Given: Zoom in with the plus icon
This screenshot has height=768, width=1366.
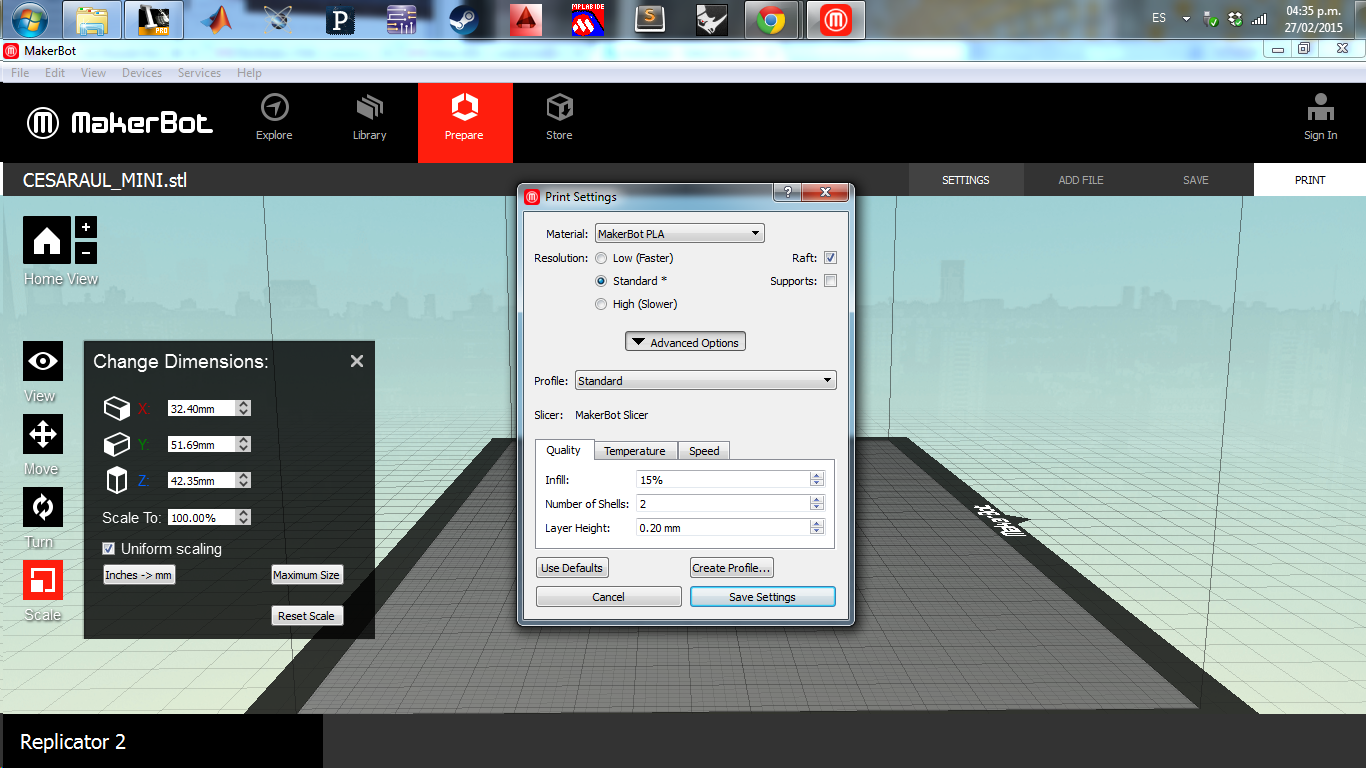Looking at the screenshot, I should pos(86,227).
